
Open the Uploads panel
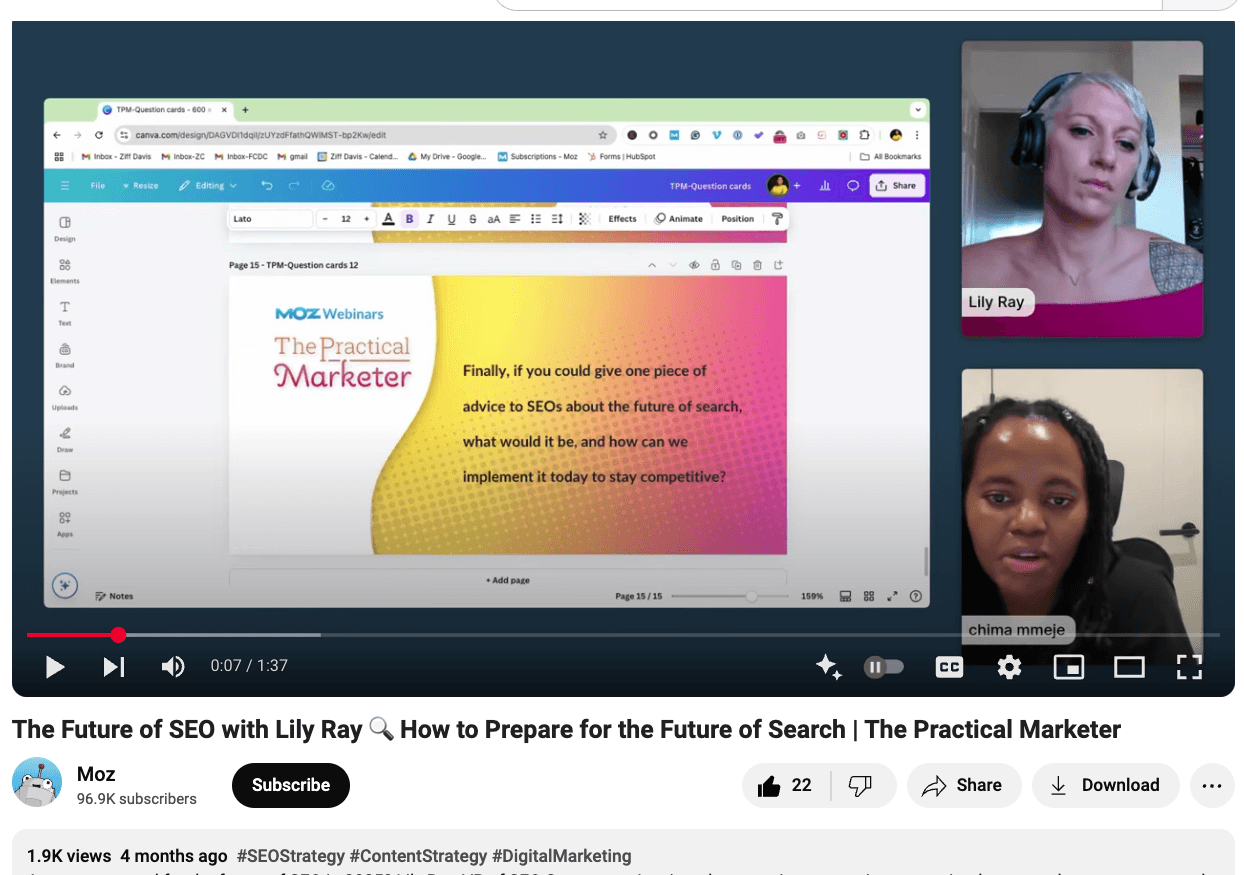coord(64,398)
